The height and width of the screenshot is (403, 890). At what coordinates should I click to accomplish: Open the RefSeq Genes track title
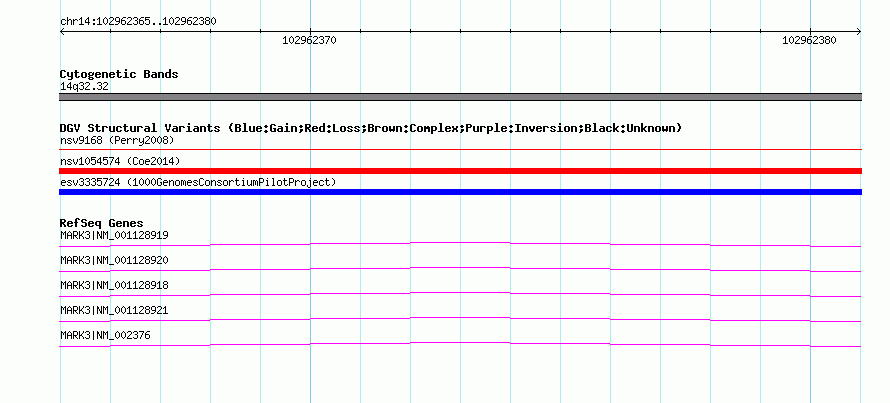tap(102, 224)
